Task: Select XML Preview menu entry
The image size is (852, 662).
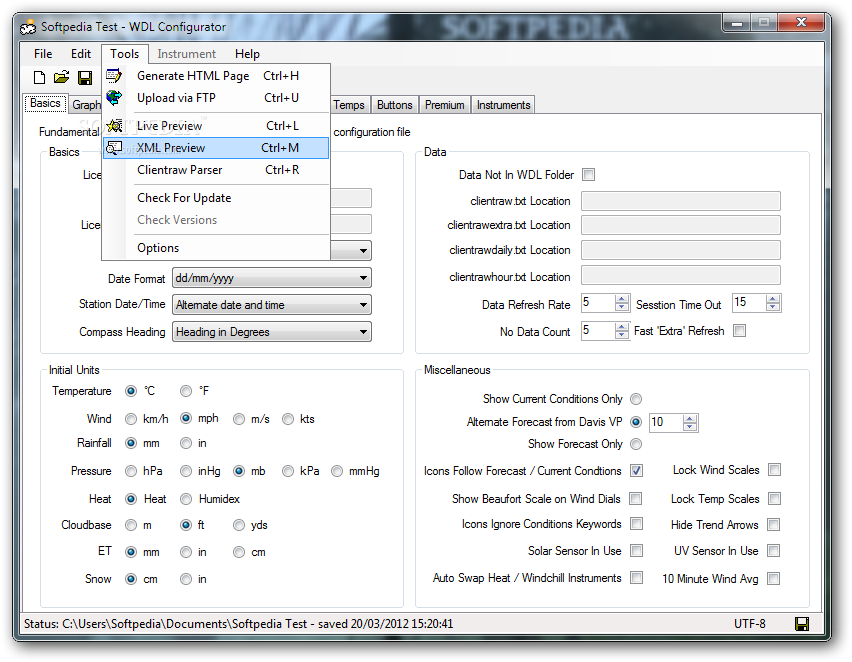Action: coord(216,148)
